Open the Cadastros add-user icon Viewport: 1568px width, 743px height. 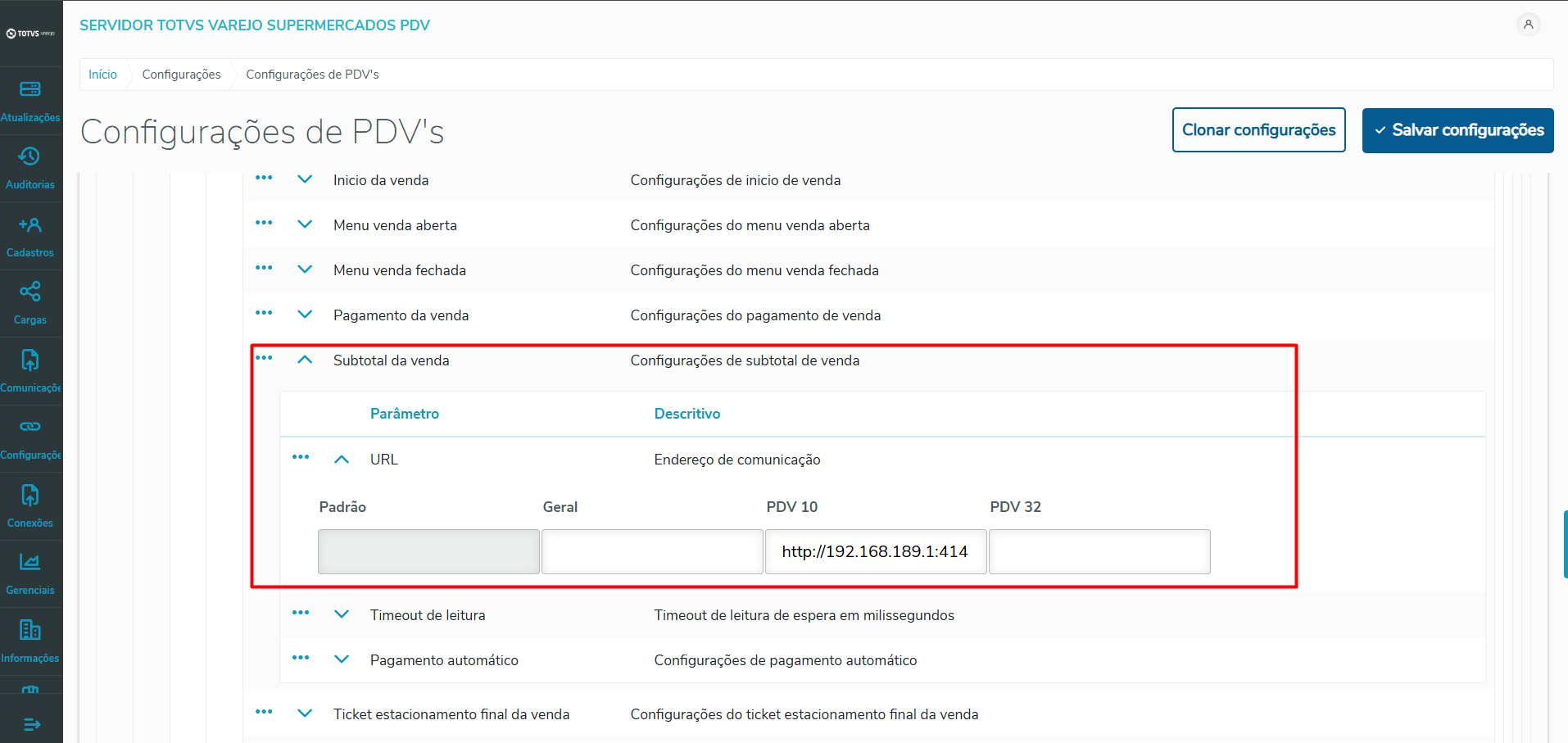pos(30,224)
